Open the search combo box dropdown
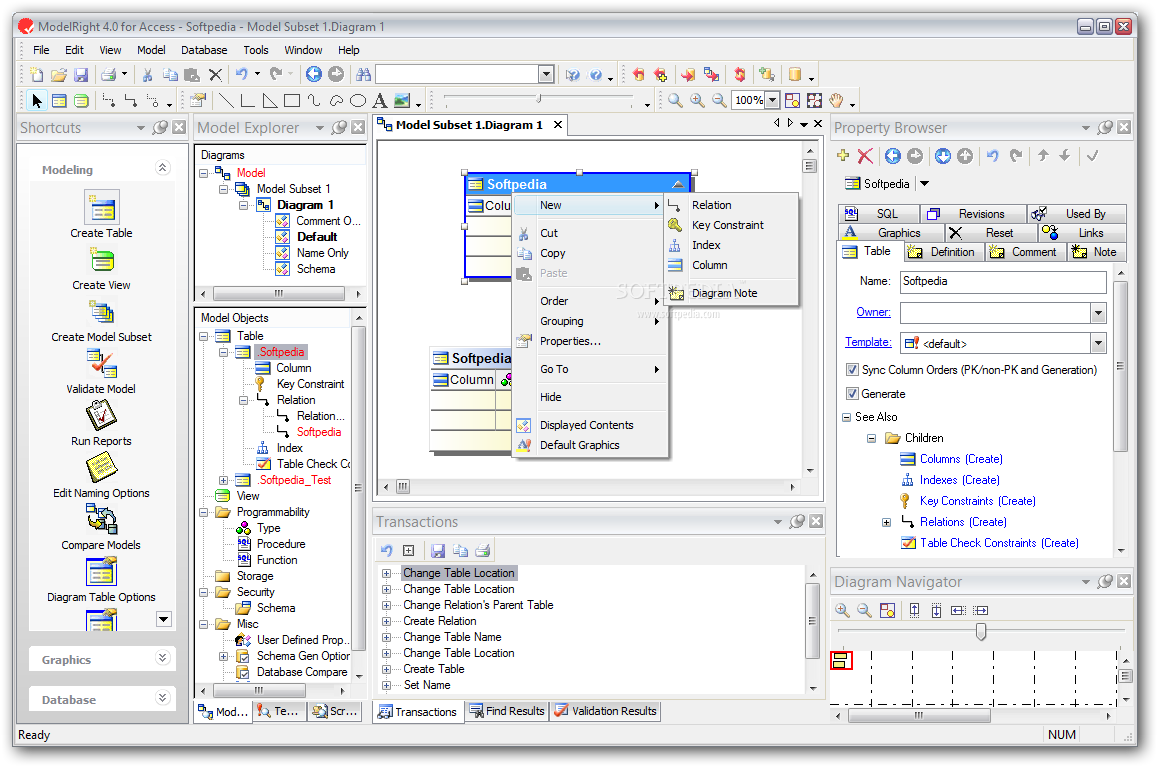 [546, 74]
